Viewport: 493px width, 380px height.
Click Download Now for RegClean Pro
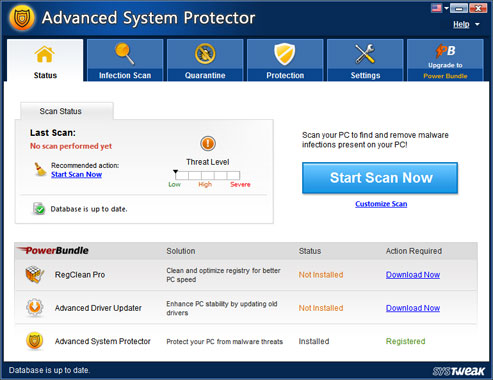coord(413,275)
